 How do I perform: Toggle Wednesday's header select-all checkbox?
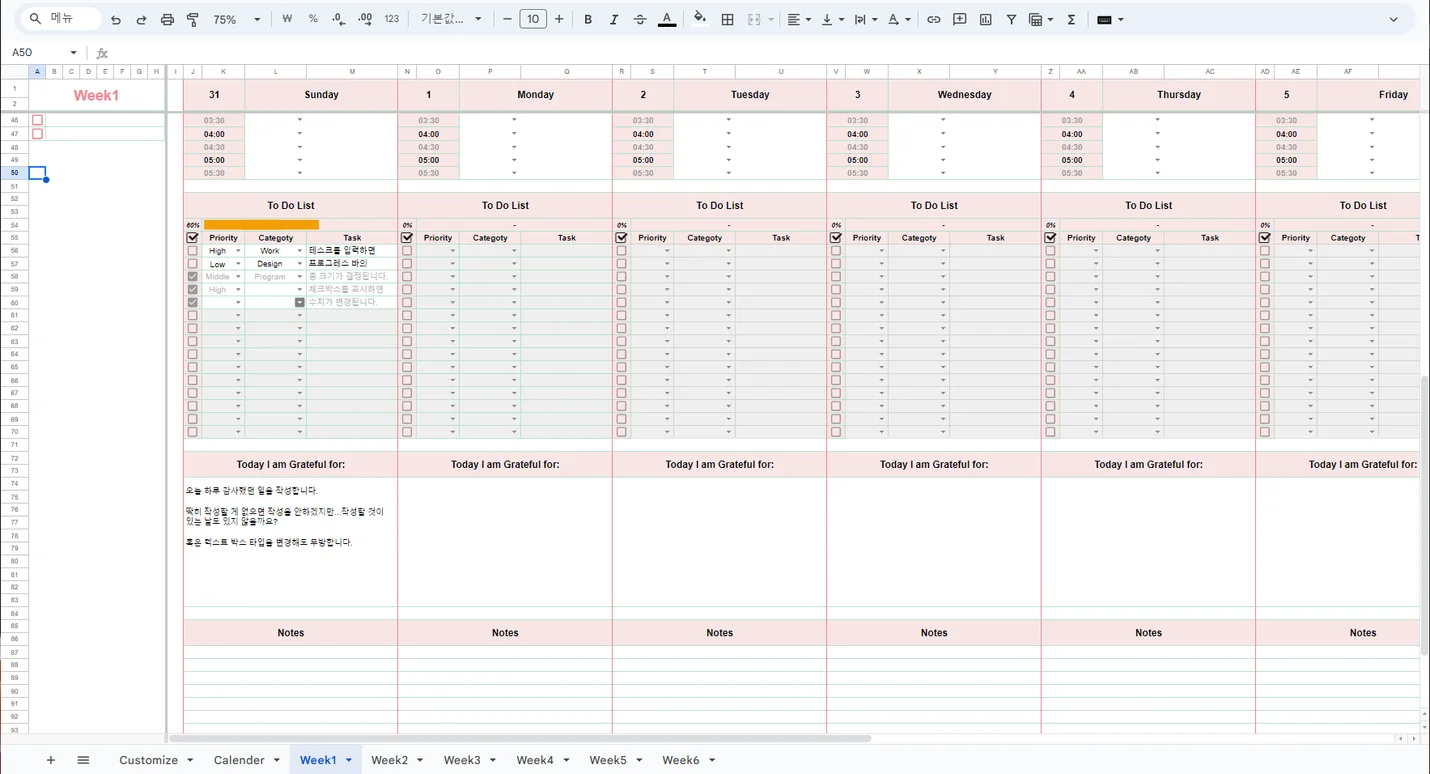coord(836,238)
